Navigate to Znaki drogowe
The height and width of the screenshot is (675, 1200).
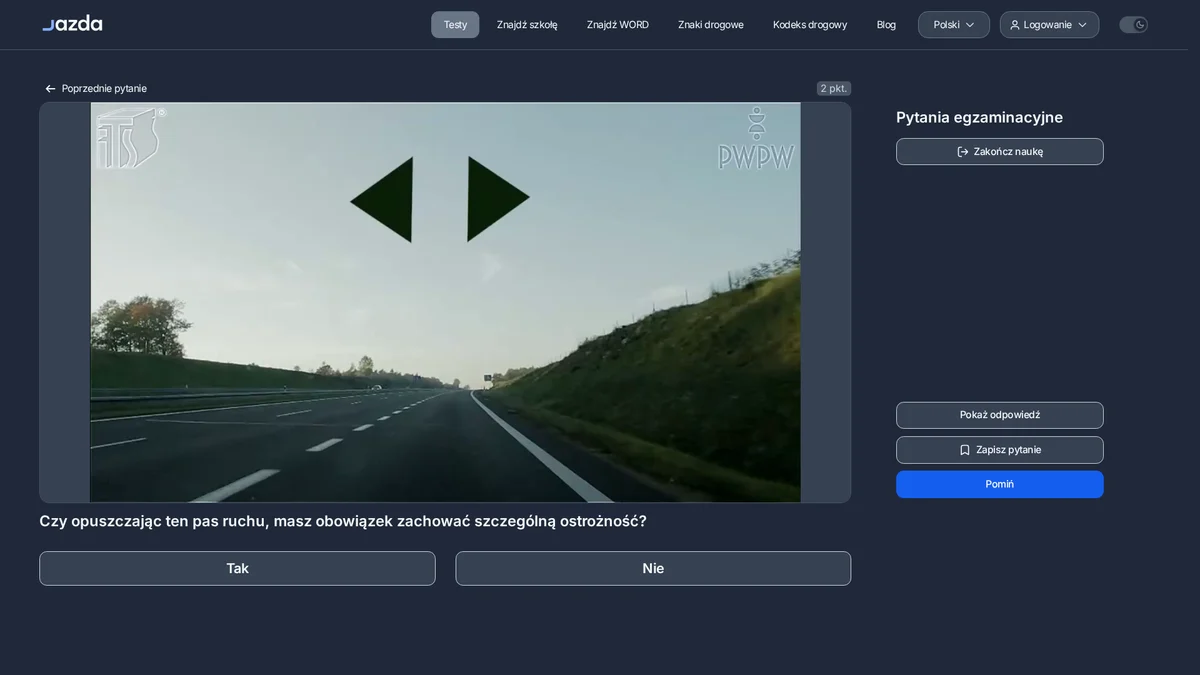(x=711, y=25)
